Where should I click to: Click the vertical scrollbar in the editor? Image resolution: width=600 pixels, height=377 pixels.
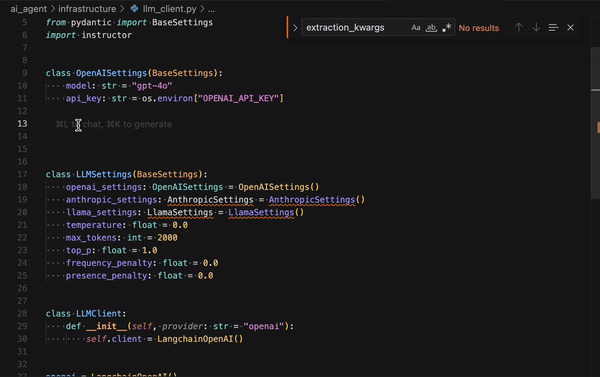tap(595, 122)
